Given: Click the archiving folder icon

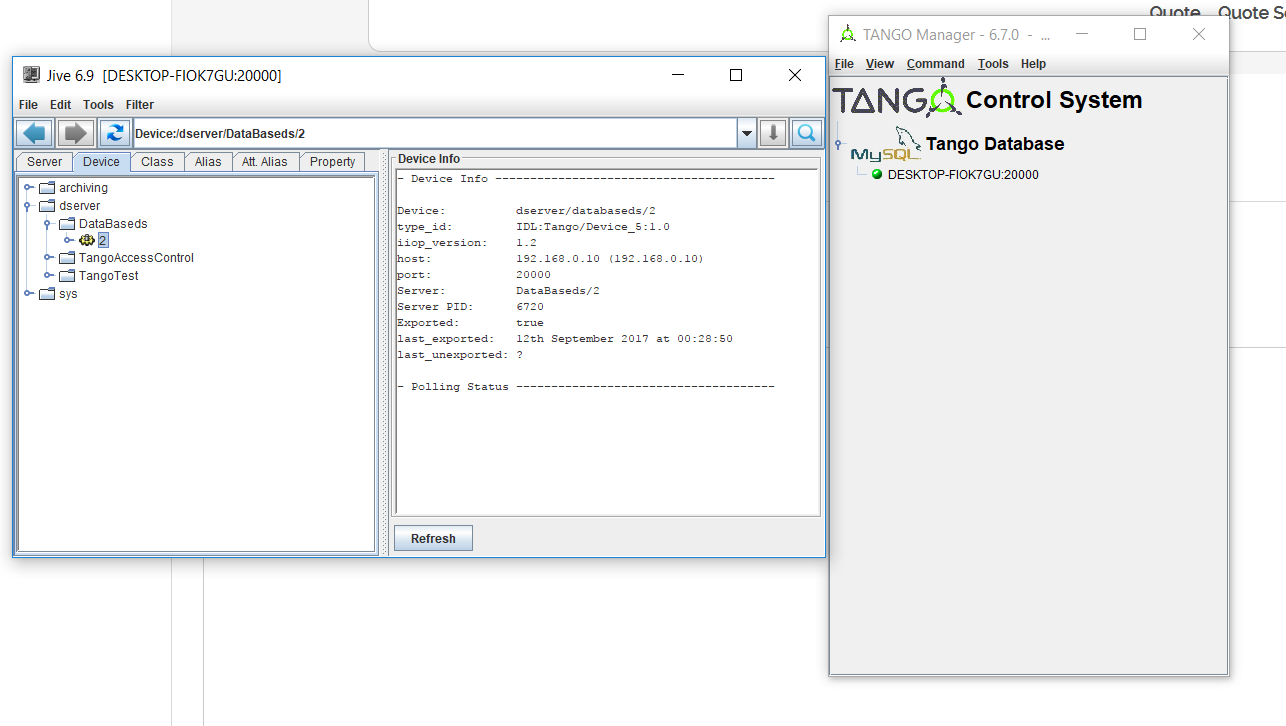Looking at the screenshot, I should point(47,188).
